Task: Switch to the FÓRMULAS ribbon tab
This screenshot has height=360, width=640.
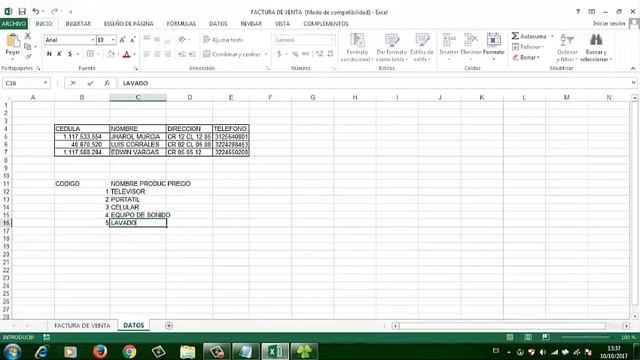Action: point(181,24)
